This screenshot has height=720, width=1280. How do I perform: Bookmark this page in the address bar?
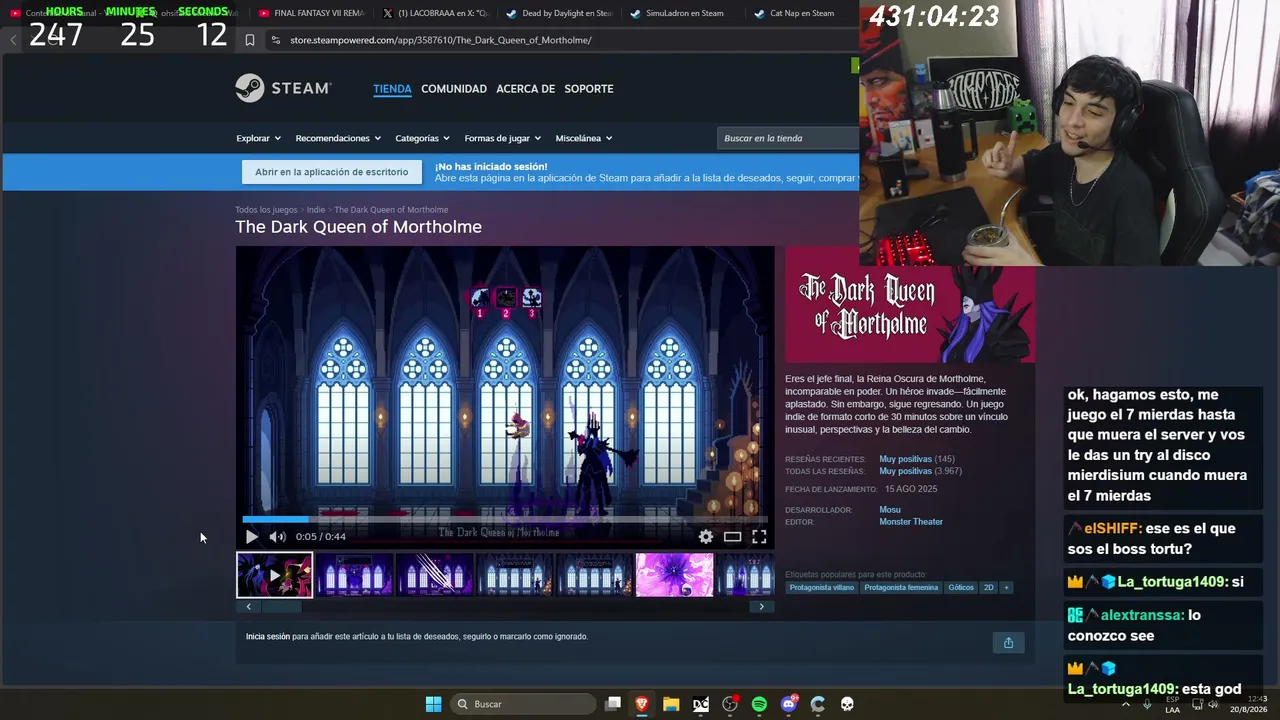250,40
